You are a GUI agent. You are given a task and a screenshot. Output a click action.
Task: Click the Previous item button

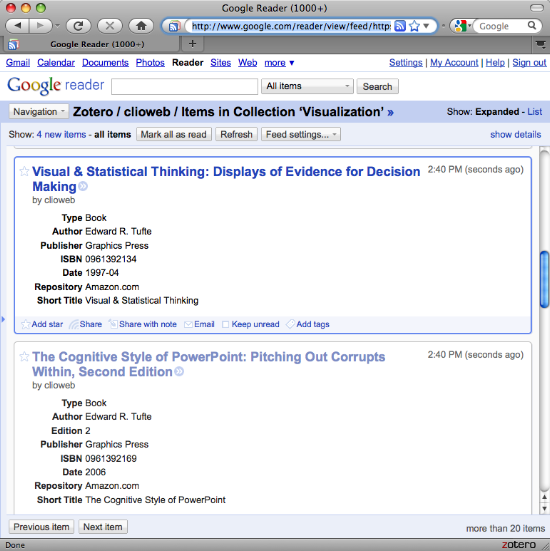[41, 526]
